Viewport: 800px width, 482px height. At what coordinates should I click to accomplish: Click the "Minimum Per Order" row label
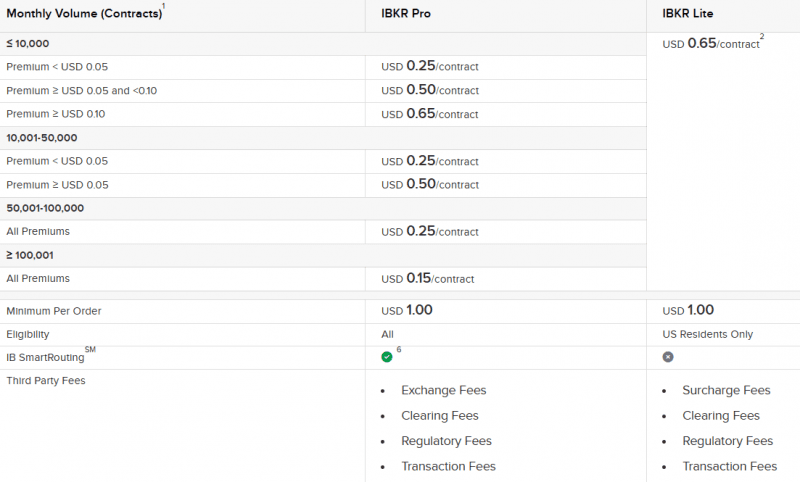click(54, 311)
